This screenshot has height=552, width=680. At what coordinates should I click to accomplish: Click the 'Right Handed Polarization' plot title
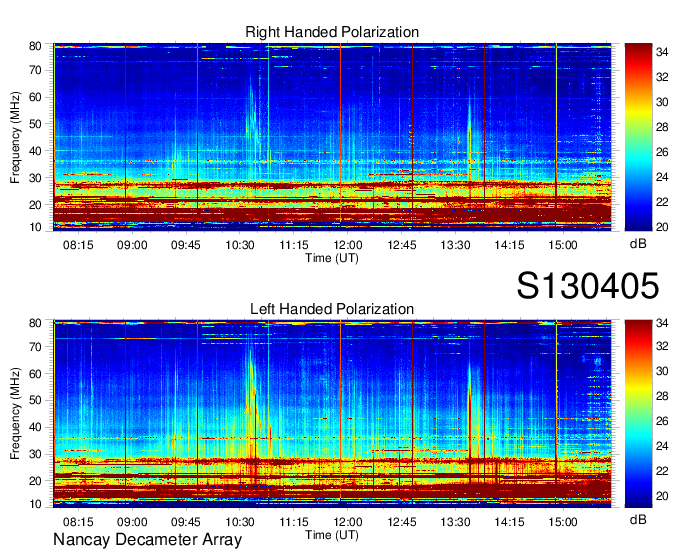click(x=332, y=32)
